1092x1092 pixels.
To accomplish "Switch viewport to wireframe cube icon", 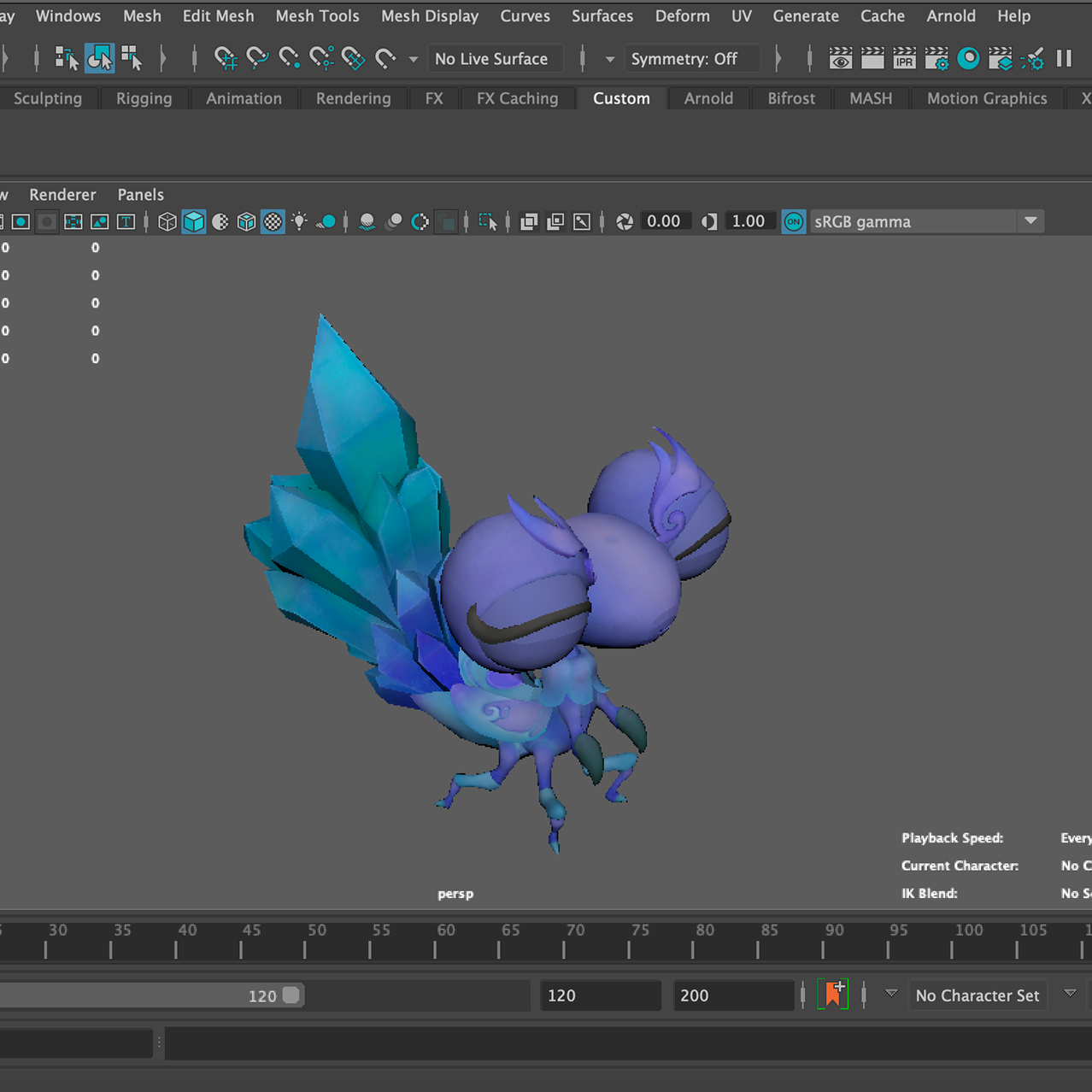I will [x=167, y=222].
